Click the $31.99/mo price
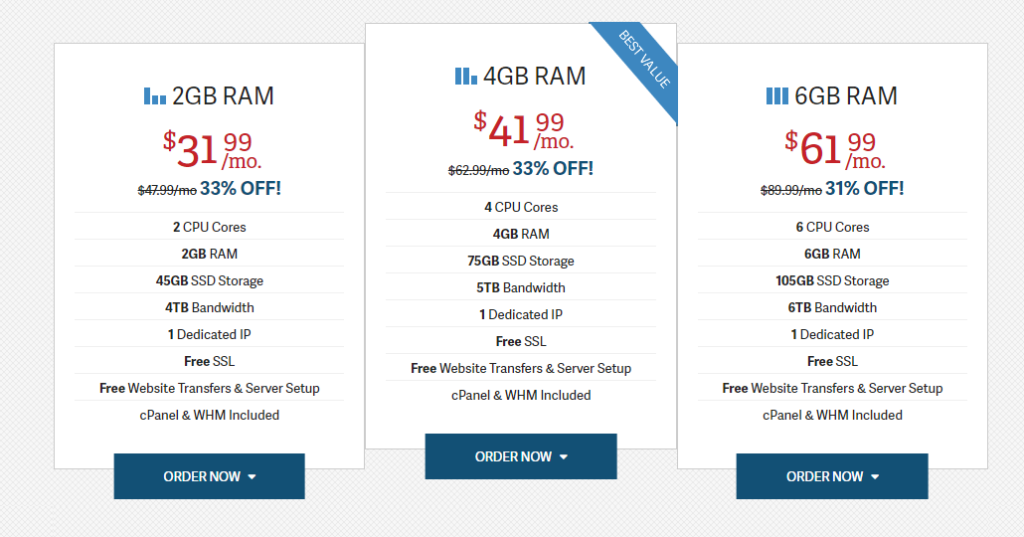 (x=212, y=150)
